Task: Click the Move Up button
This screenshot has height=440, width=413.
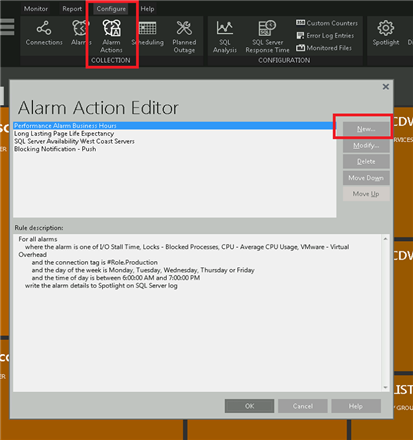Action: click(366, 194)
